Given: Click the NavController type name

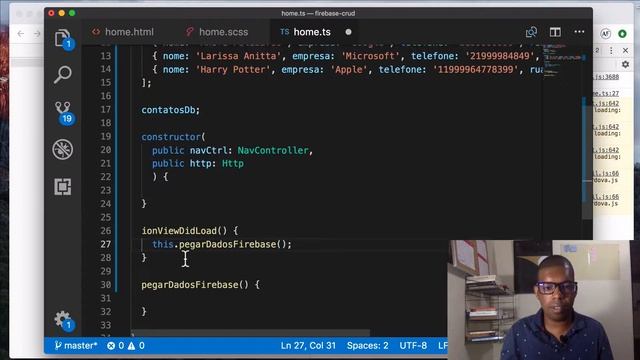Looking at the screenshot, I should tap(273, 150).
